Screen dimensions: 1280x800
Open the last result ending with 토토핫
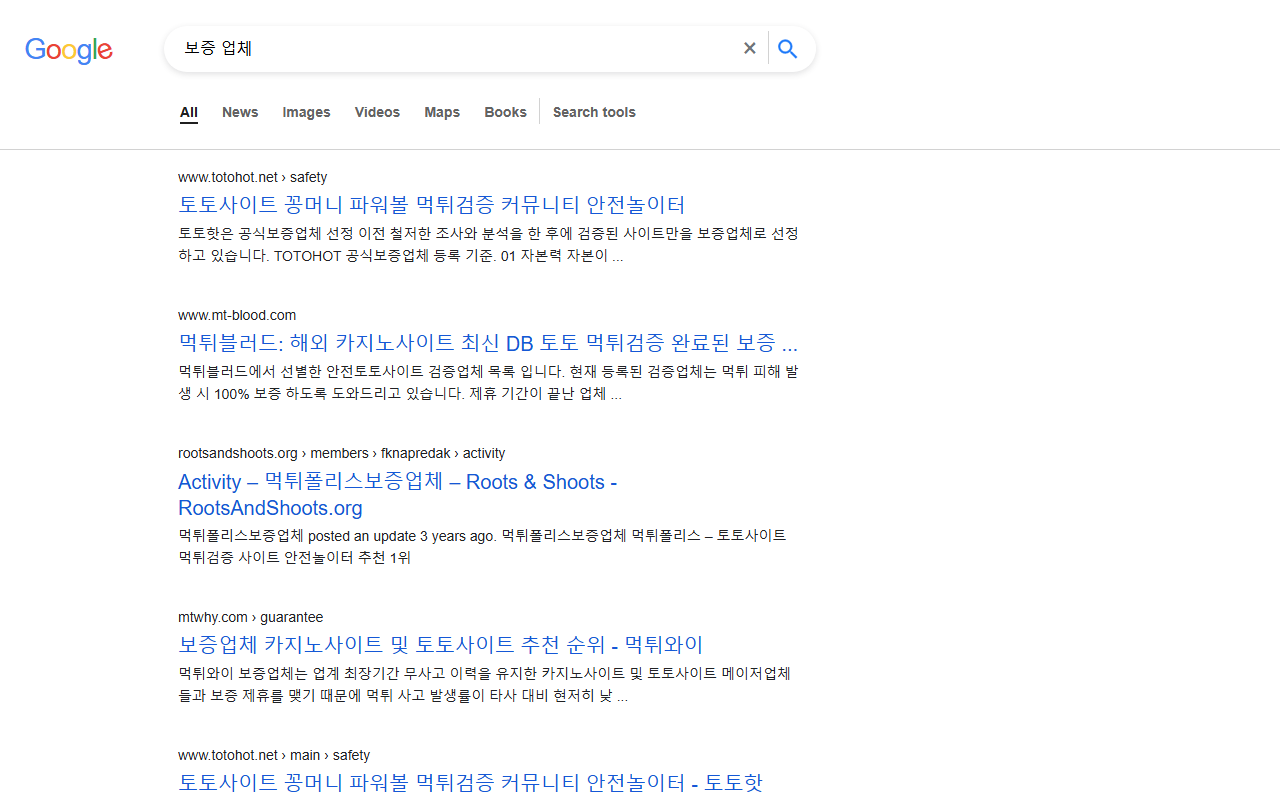pyautogui.click(x=470, y=783)
